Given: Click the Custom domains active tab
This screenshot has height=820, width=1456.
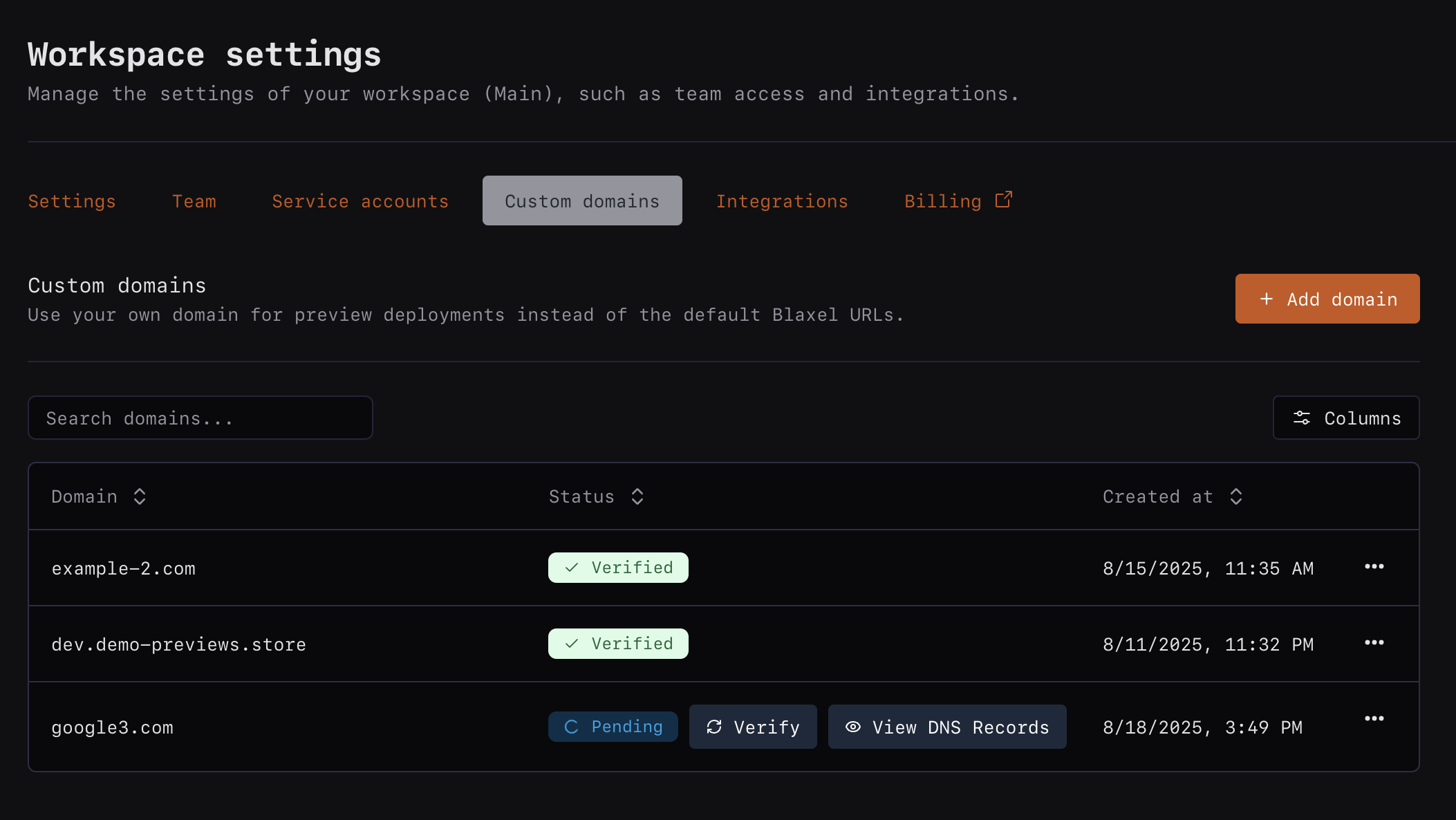Looking at the screenshot, I should [581, 201].
